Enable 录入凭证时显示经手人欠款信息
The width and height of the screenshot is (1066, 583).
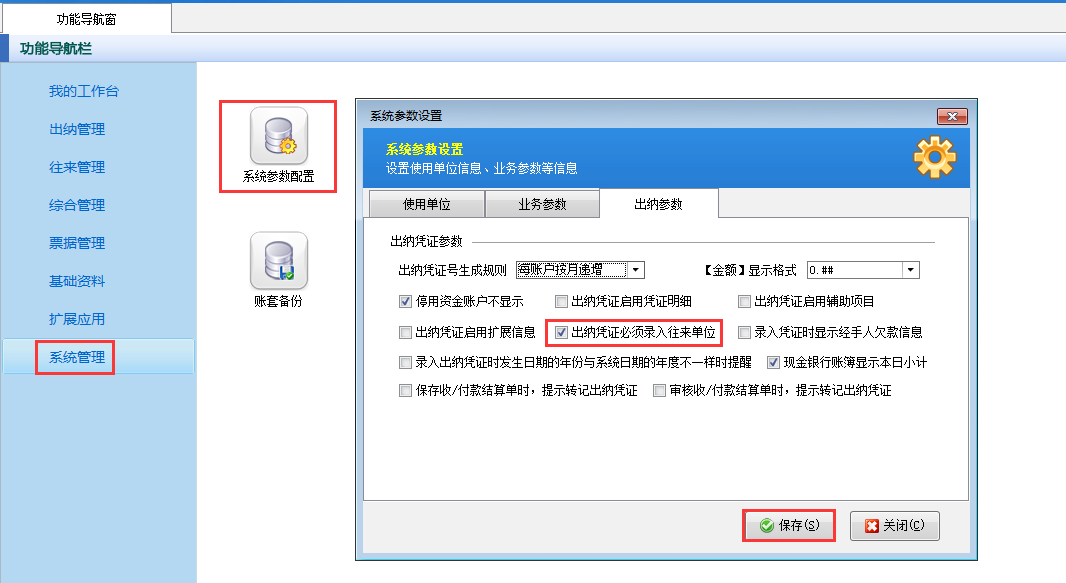pyautogui.click(x=744, y=332)
